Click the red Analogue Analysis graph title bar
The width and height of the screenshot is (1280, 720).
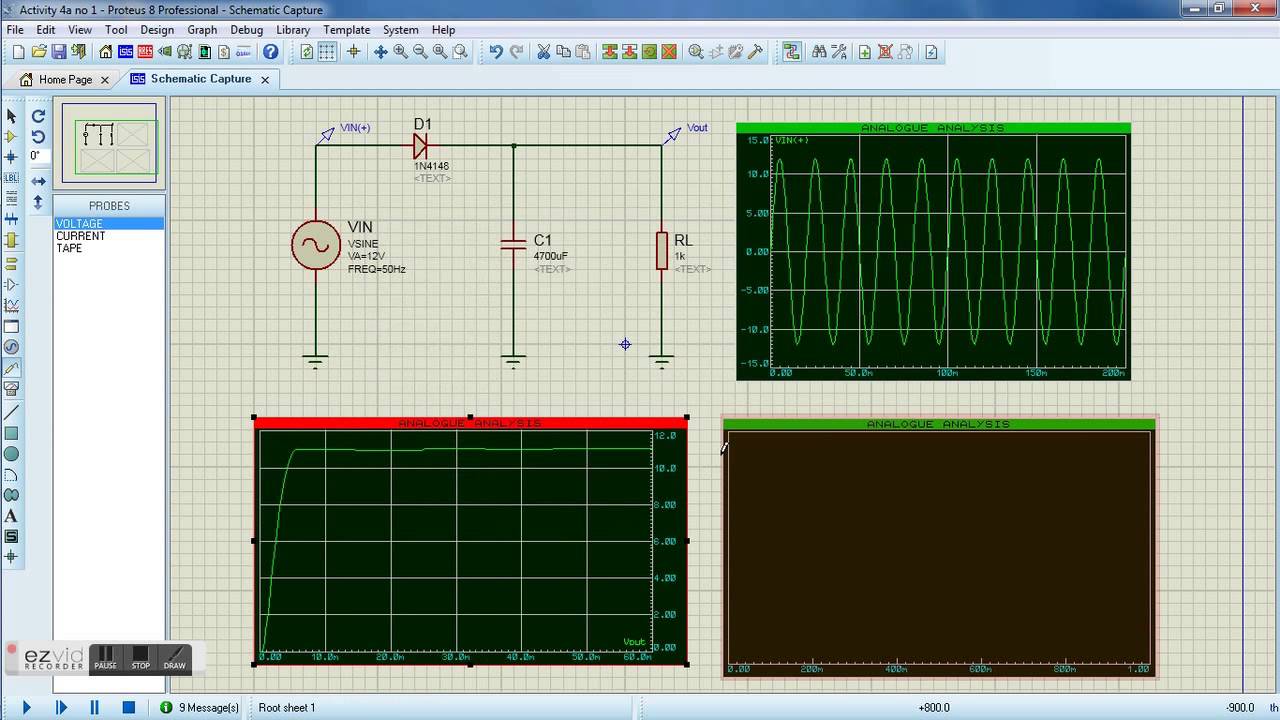click(x=470, y=423)
